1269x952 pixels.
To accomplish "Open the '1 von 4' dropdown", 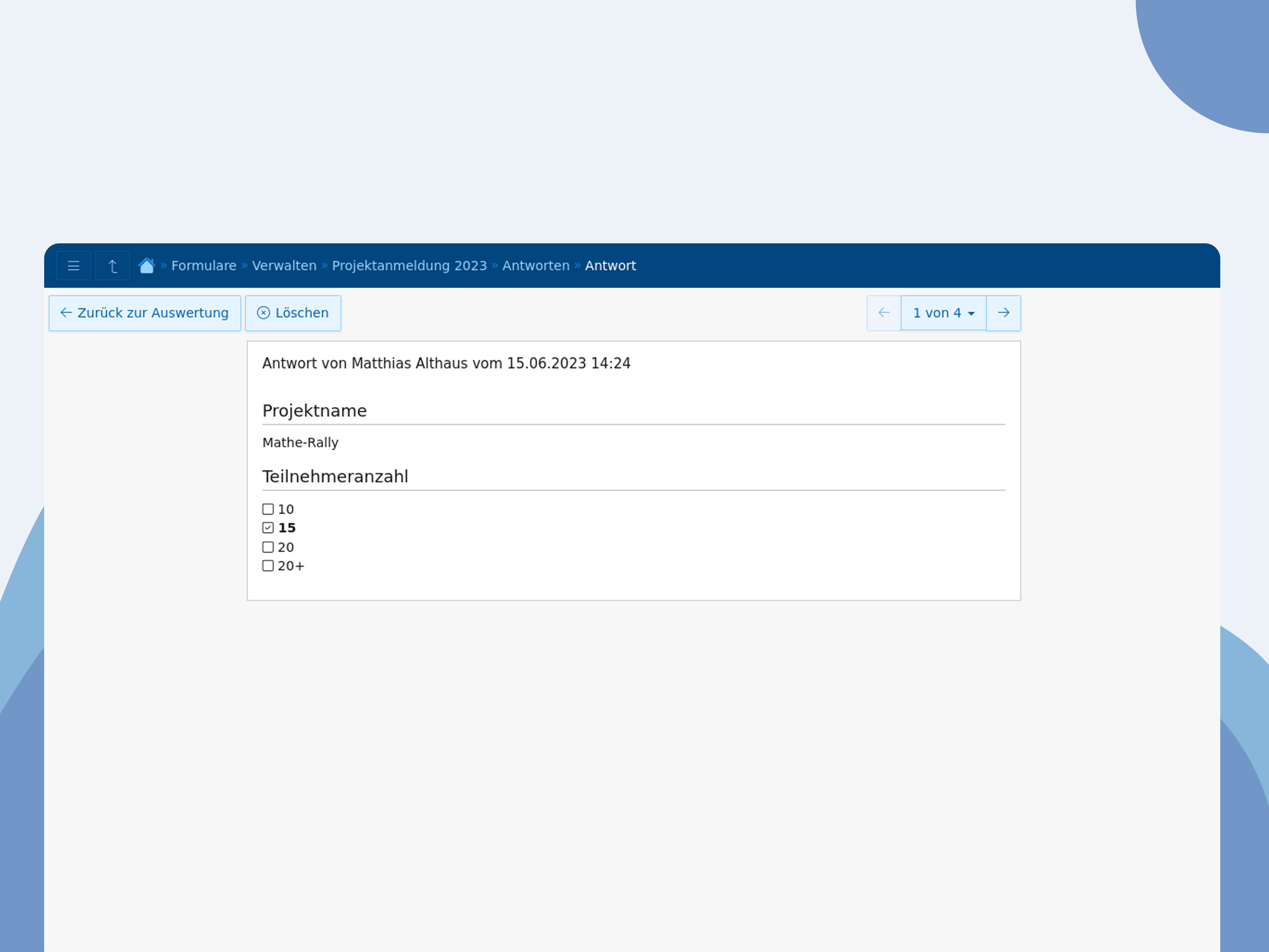I will (x=944, y=313).
